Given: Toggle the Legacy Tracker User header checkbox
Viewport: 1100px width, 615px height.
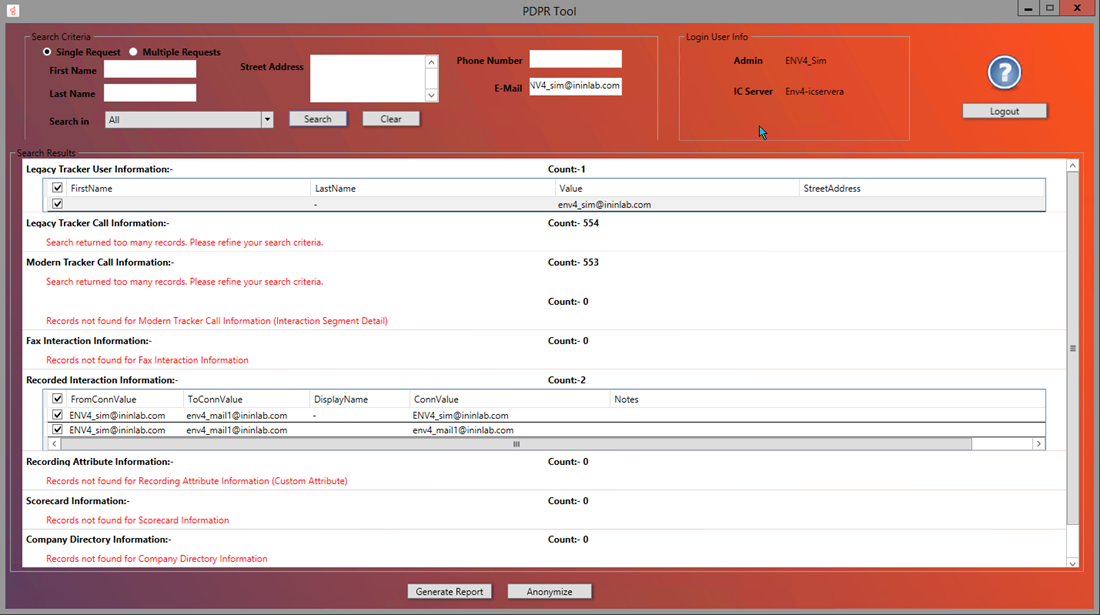Looking at the screenshot, I should point(57,188).
